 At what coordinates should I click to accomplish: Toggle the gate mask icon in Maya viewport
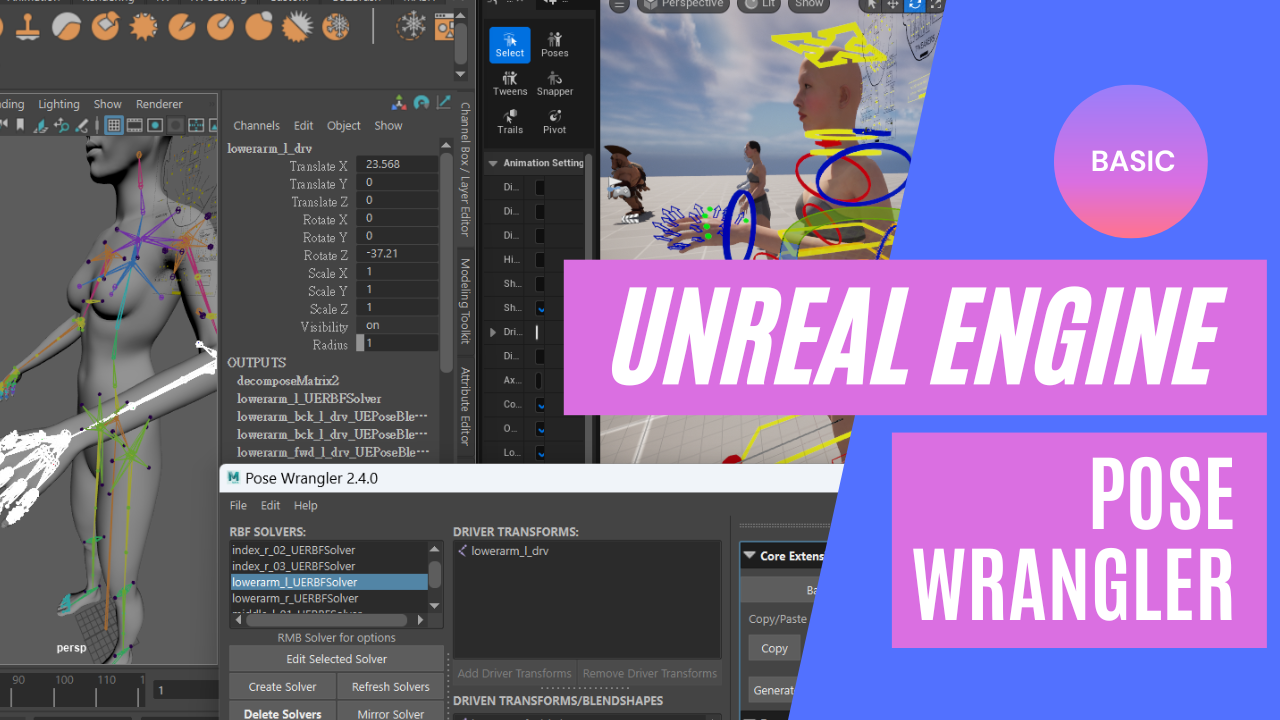(x=176, y=125)
